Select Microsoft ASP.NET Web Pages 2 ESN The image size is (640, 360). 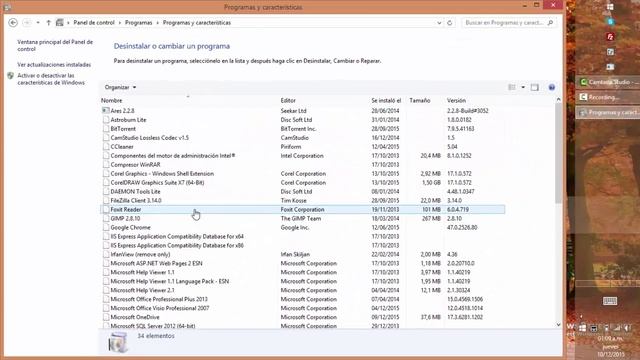coord(302,263)
